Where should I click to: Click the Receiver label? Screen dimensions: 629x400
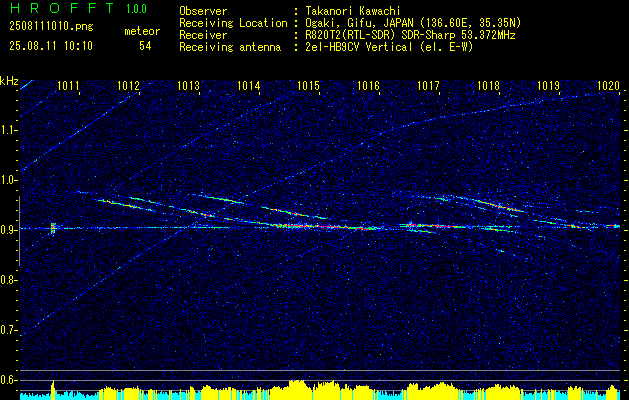pos(203,35)
